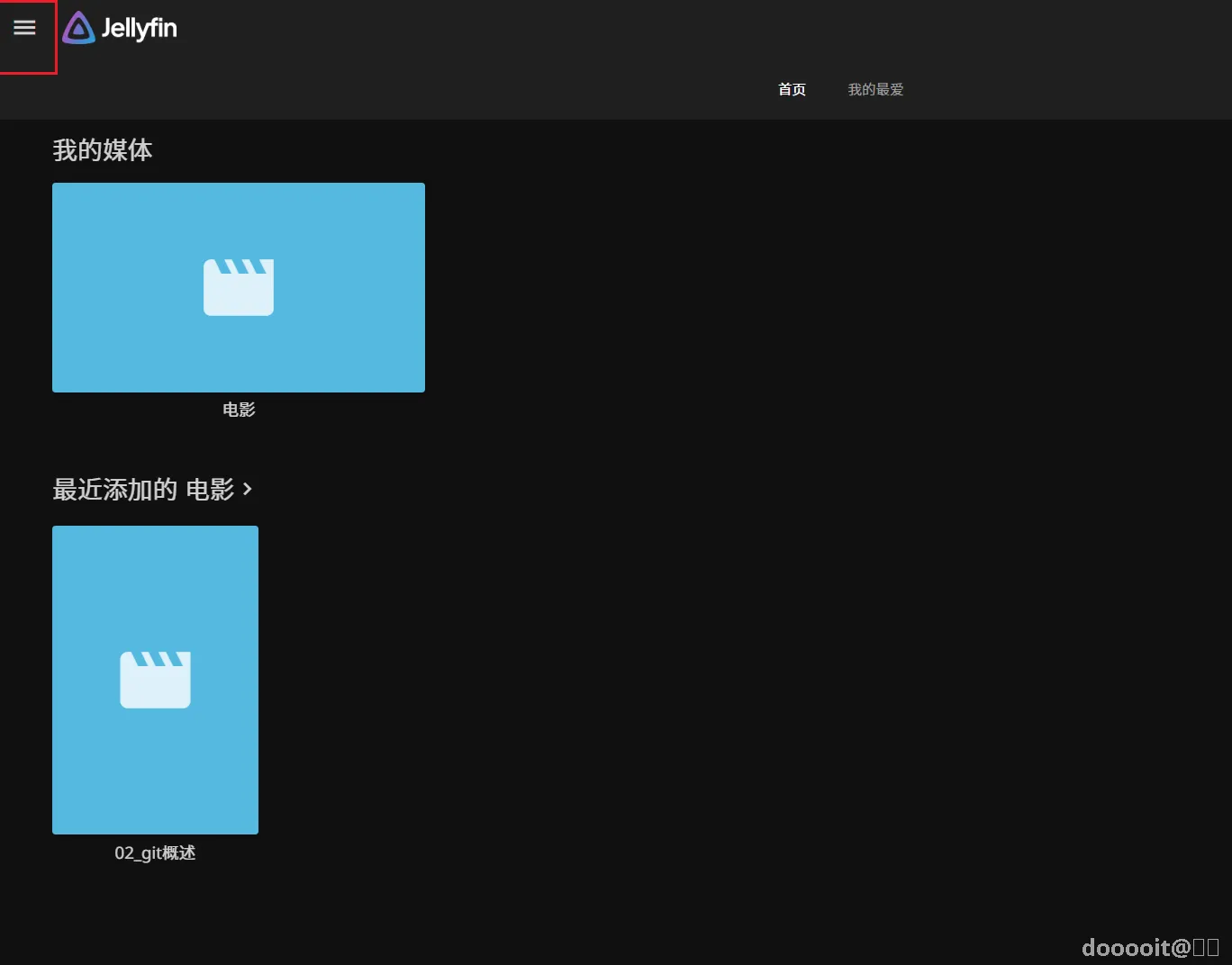Click clapperboard icon on 02_git概述 poster

155,680
